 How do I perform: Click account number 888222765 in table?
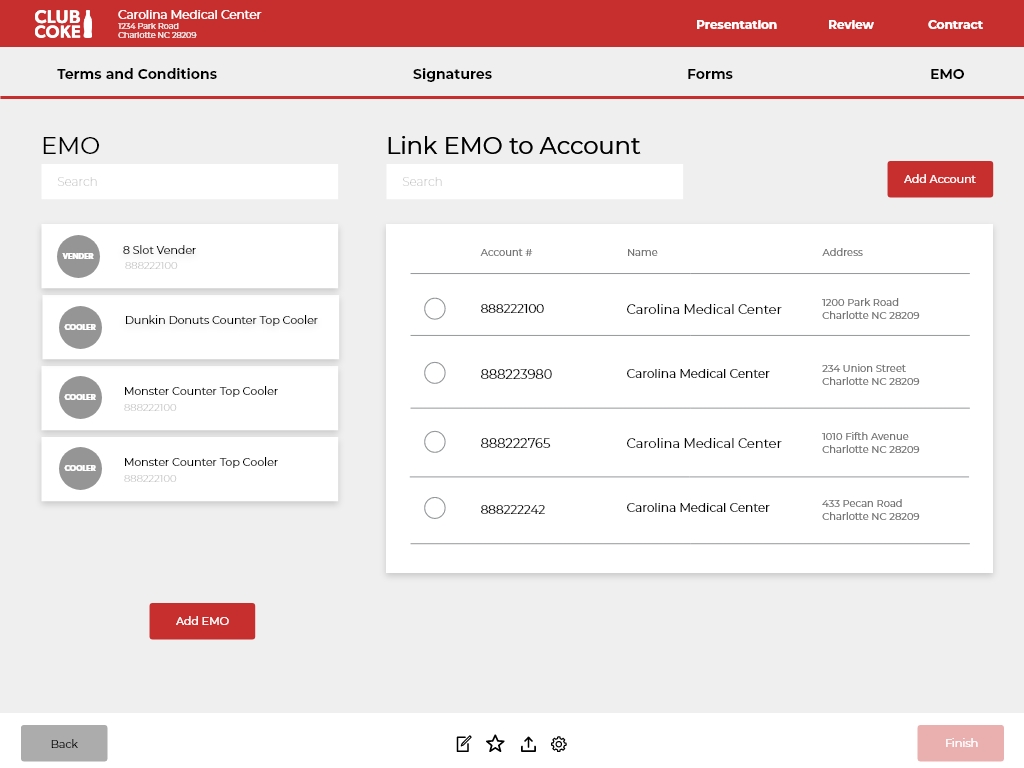pos(515,443)
